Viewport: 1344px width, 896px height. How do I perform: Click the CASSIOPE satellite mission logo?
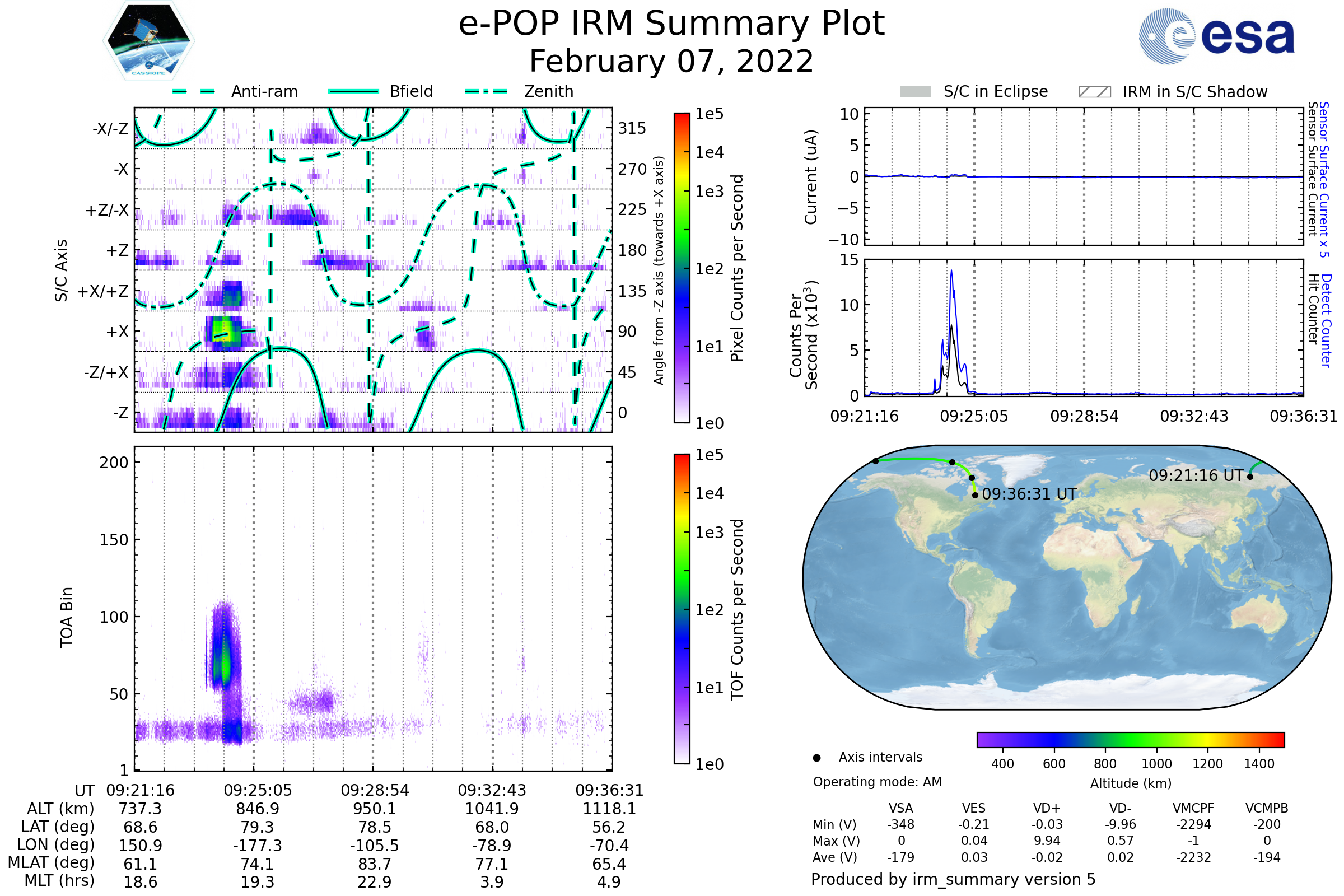tap(148, 41)
